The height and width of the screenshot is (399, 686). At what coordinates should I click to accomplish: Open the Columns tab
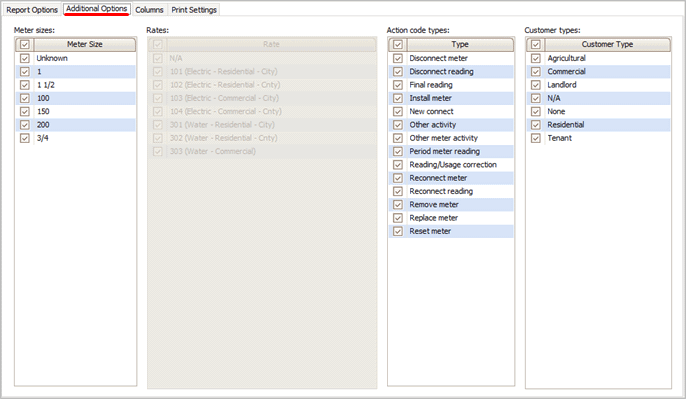pyautogui.click(x=149, y=10)
